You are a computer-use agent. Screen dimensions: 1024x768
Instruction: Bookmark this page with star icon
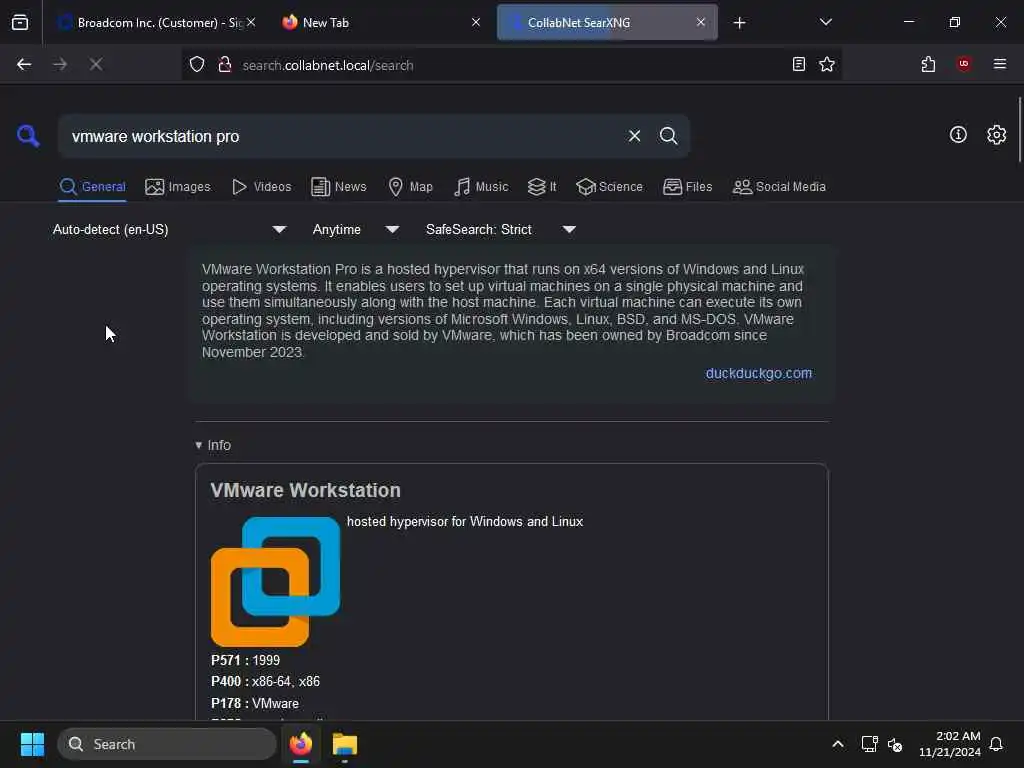coord(827,64)
